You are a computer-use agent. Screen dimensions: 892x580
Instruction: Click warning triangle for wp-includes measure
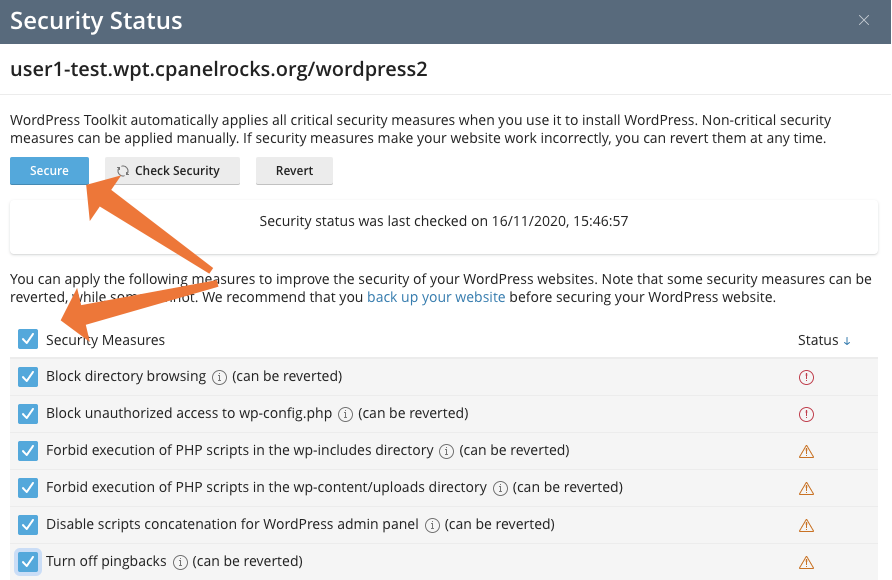pos(806,451)
